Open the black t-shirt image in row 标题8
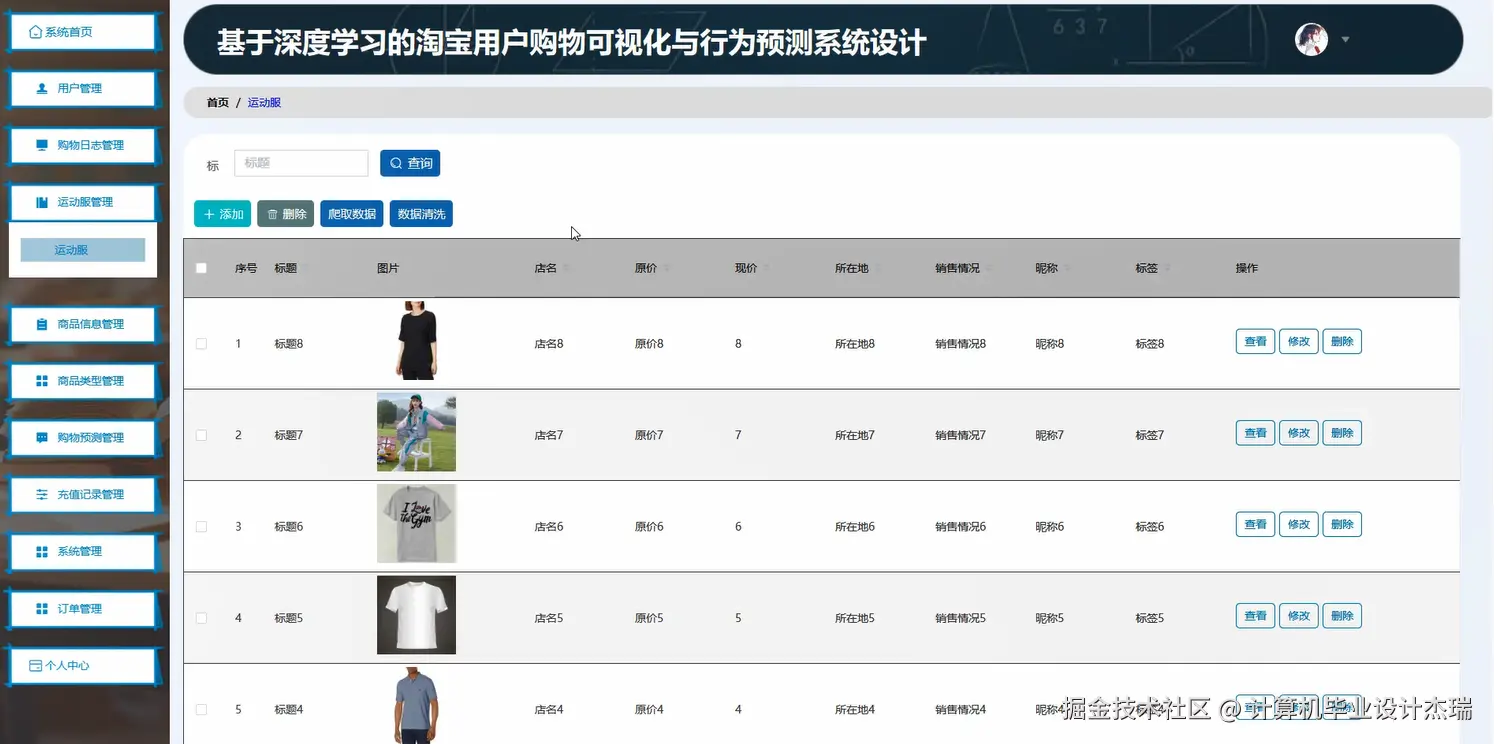Image resolution: width=1494 pixels, height=744 pixels. (x=416, y=341)
